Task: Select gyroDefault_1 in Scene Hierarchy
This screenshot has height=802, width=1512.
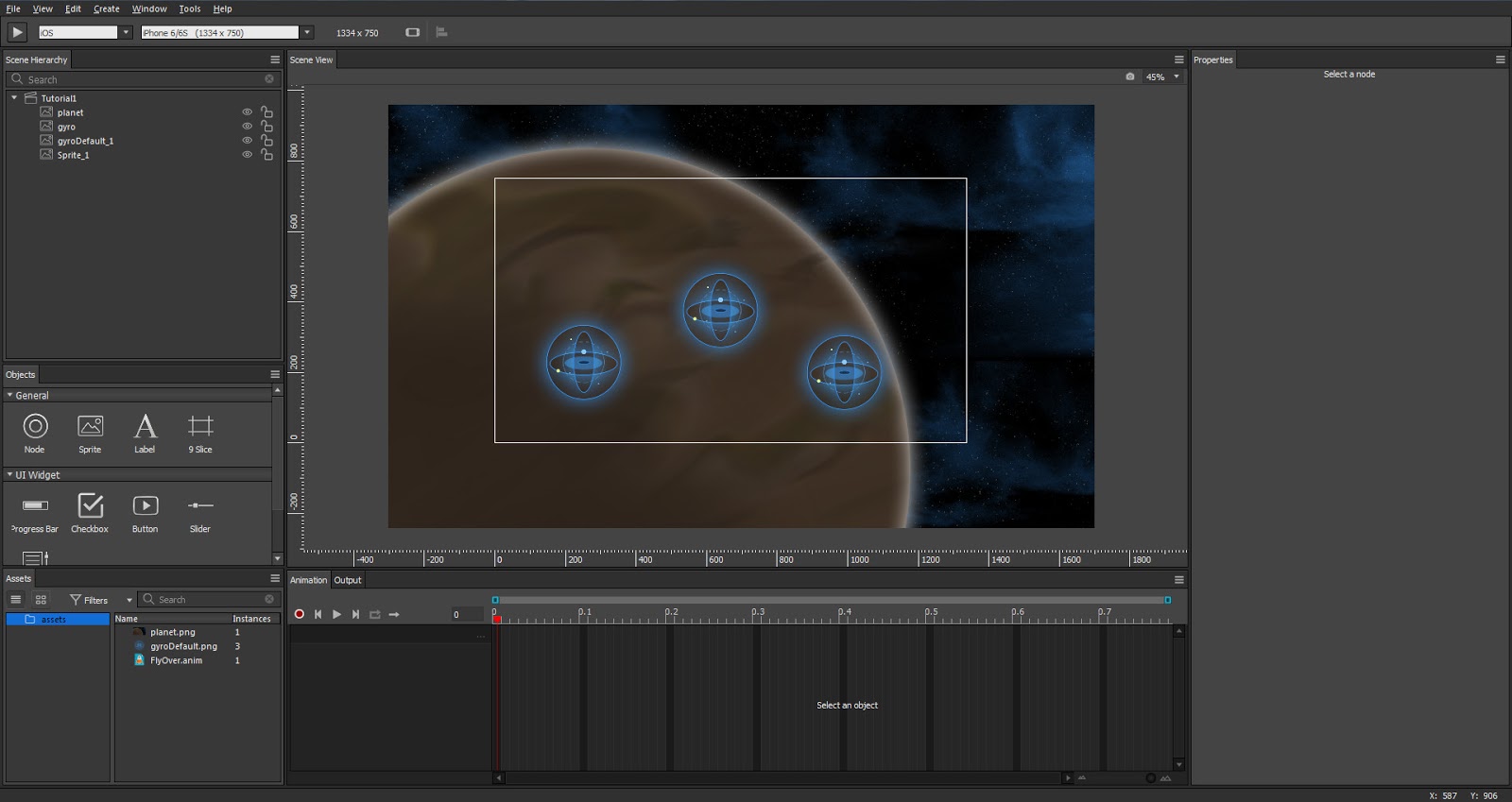Action: tap(85, 141)
